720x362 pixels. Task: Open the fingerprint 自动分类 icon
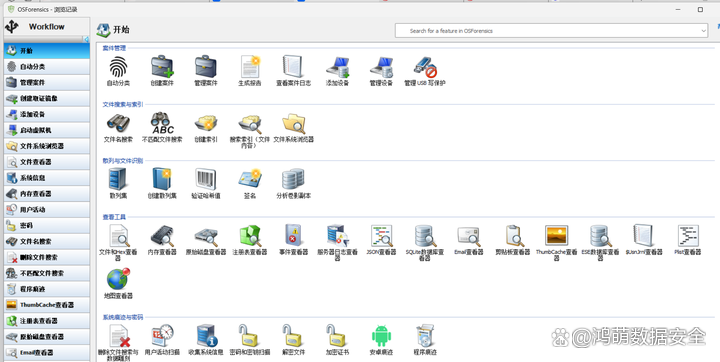(x=118, y=67)
